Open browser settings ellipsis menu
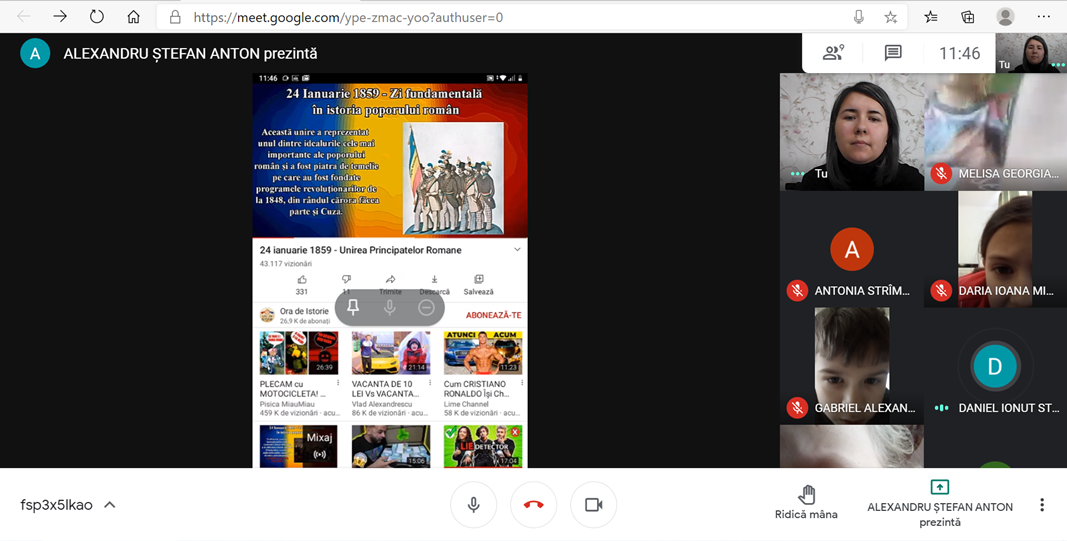The image size is (1067, 541). tap(1044, 17)
